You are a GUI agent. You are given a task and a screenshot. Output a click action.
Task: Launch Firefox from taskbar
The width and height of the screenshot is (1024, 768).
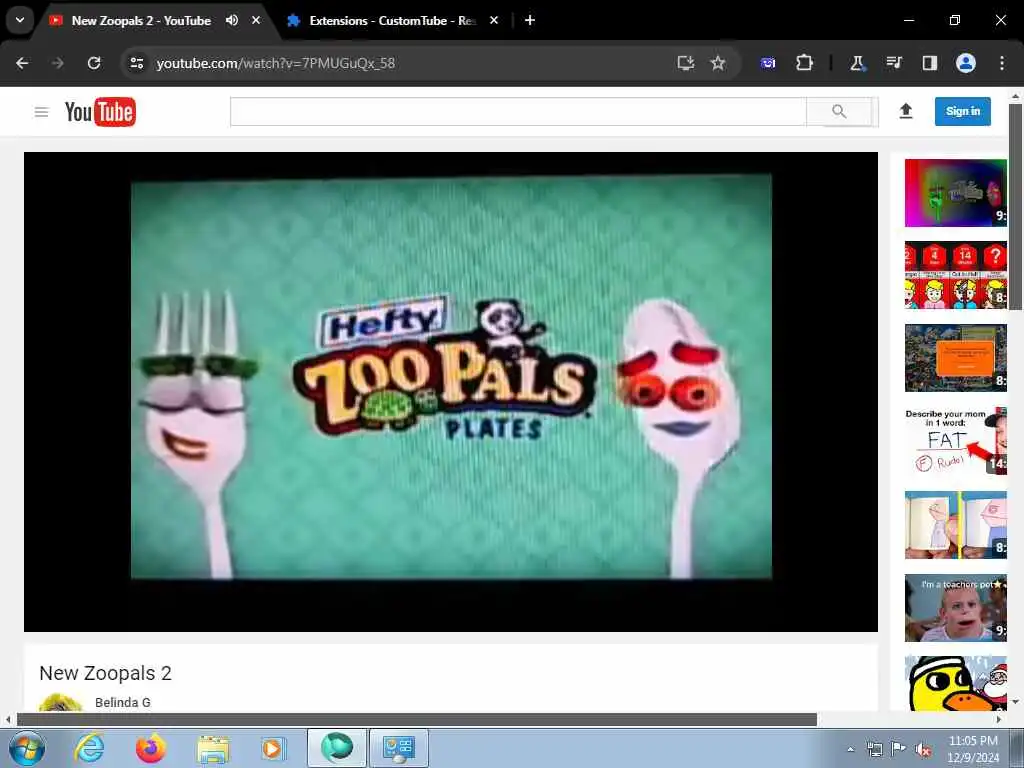coord(150,748)
